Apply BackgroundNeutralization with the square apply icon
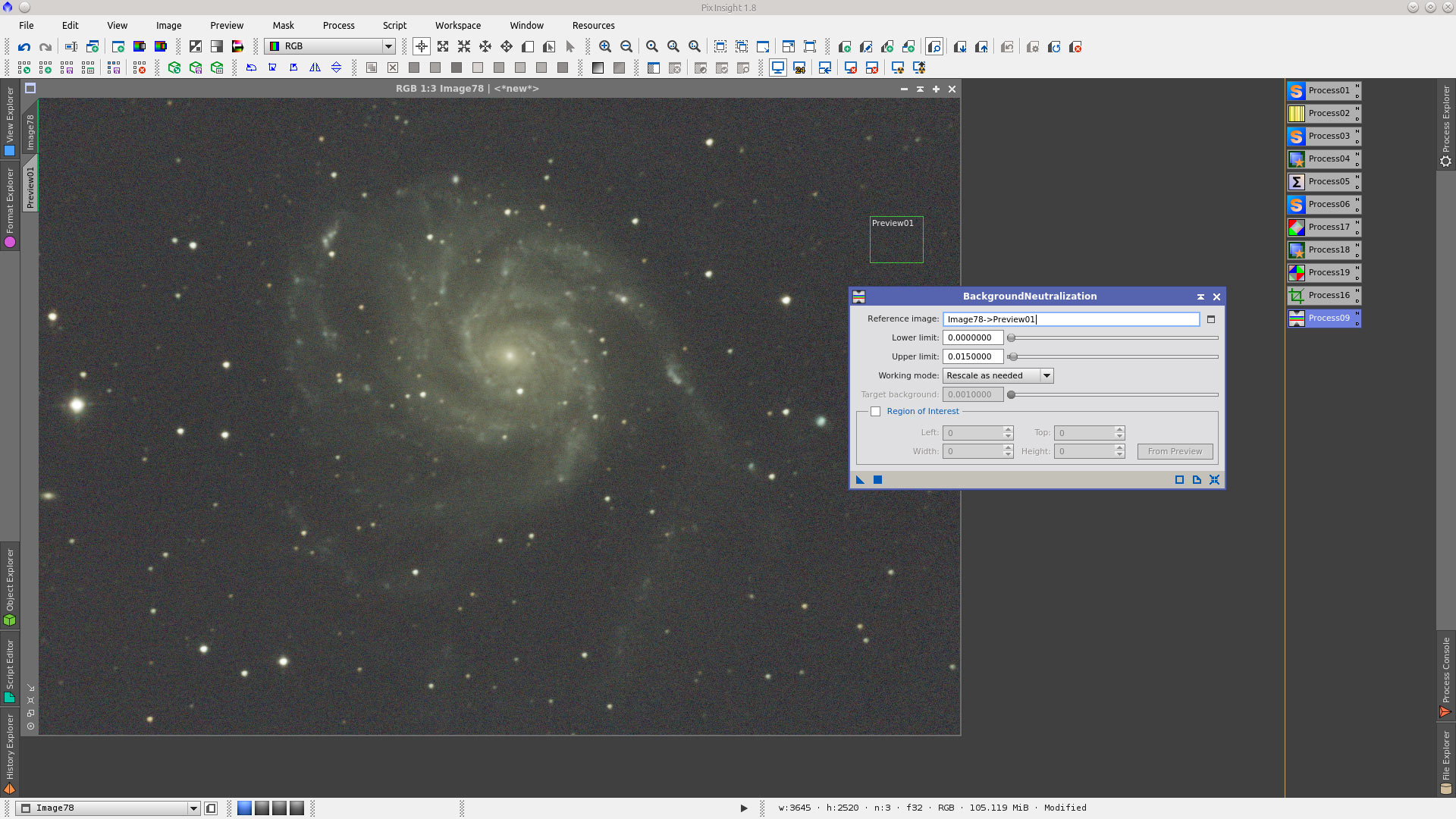 [x=877, y=479]
